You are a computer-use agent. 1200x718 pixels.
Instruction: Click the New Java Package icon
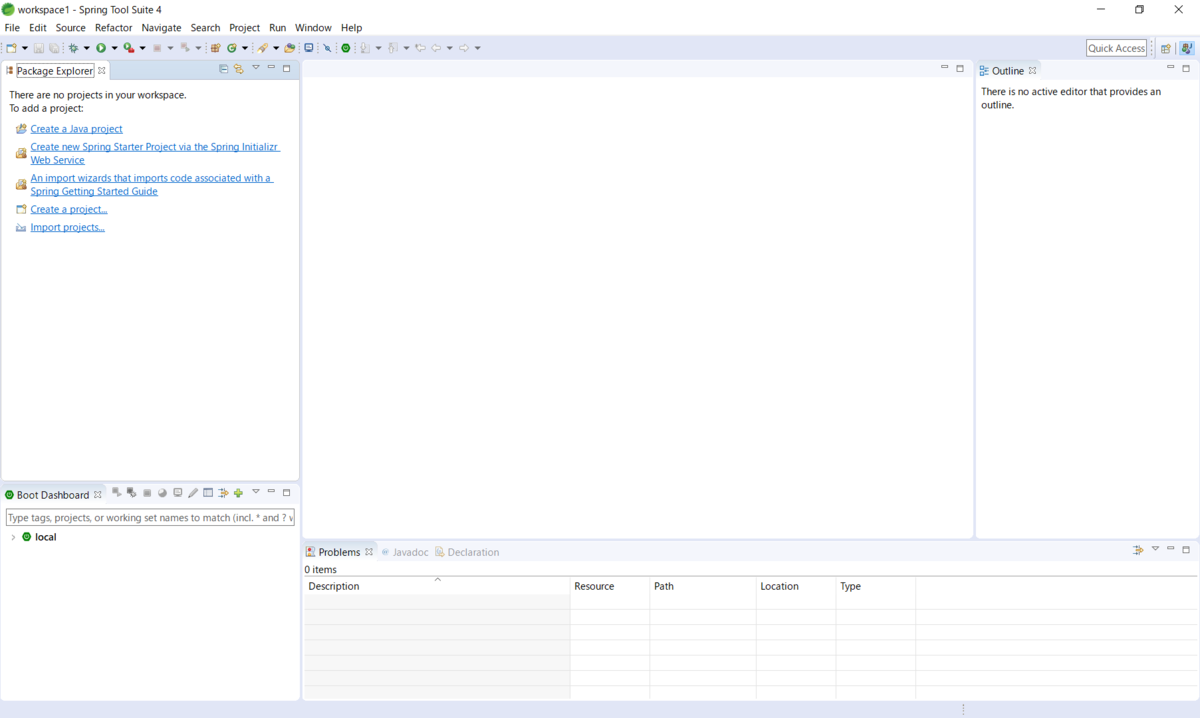215,48
